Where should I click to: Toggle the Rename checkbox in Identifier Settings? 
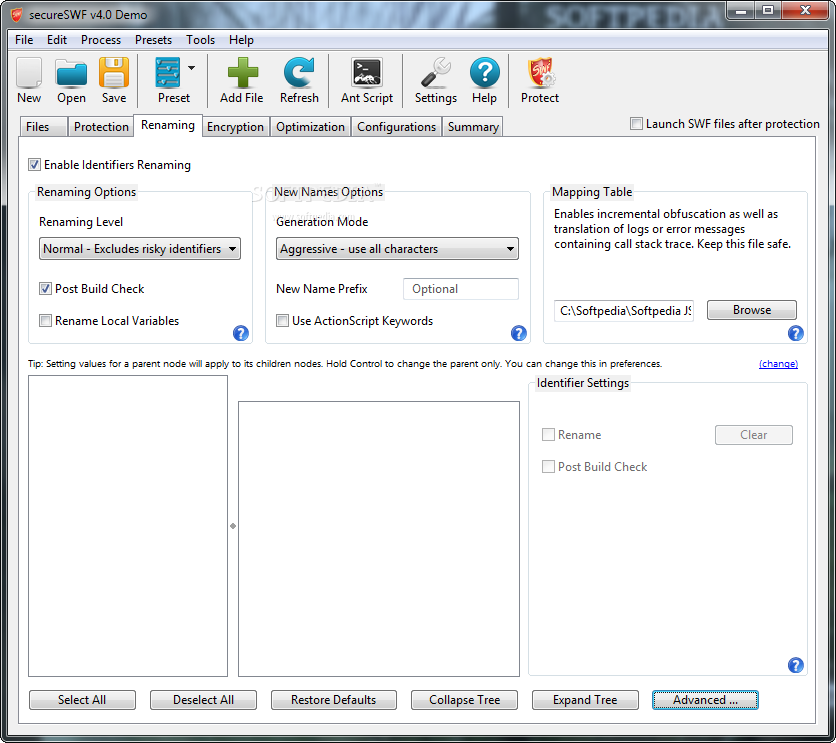pyautogui.click(x=548, y=435)
